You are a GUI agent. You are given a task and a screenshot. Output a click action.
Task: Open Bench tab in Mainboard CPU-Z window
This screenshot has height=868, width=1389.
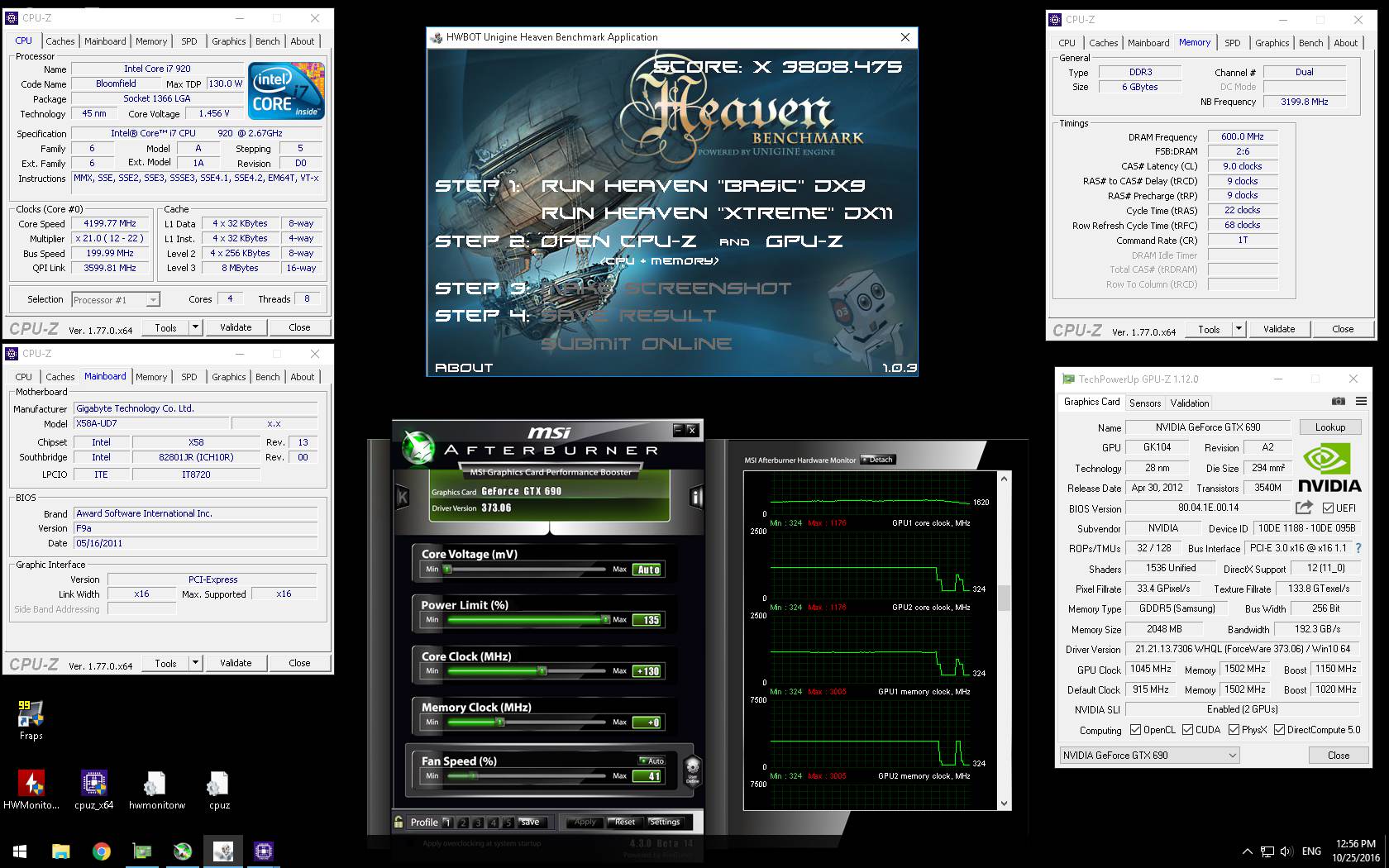click(267, 376)
